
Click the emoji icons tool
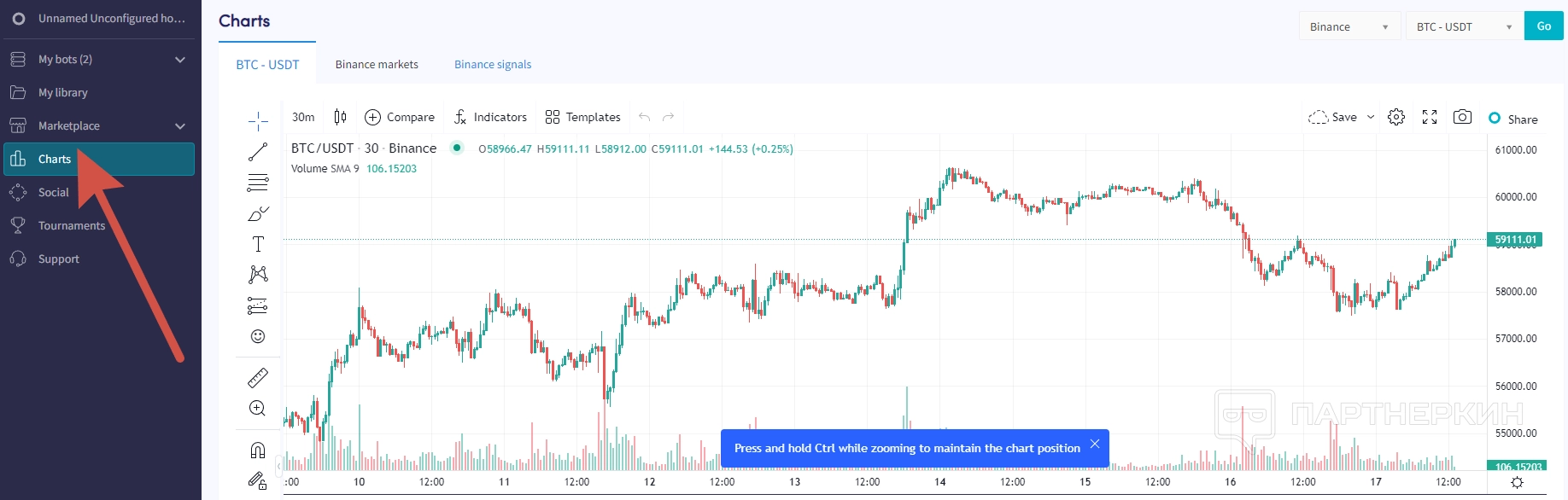point(258,336)
